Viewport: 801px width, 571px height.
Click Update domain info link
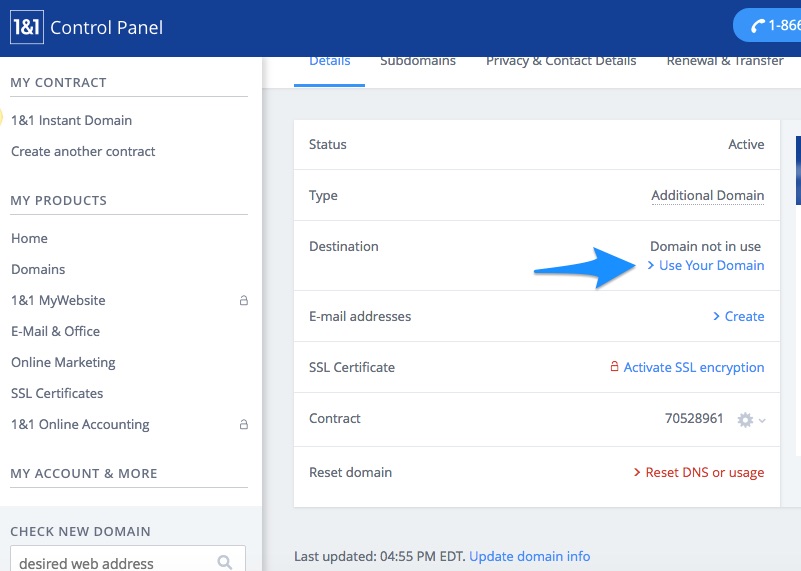pos(530,556)
